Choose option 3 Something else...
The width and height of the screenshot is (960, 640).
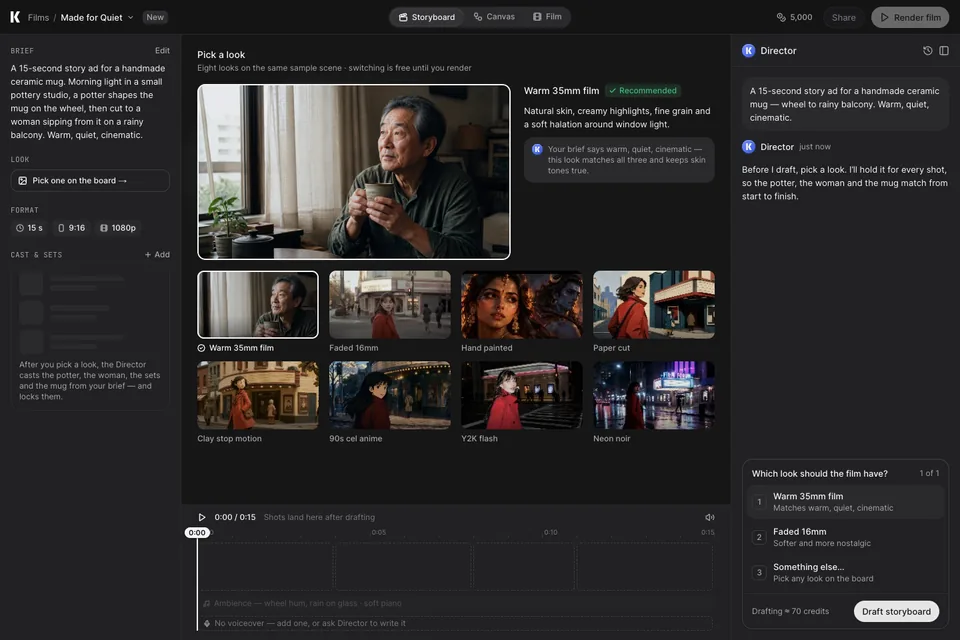click(x=846, y=573)
